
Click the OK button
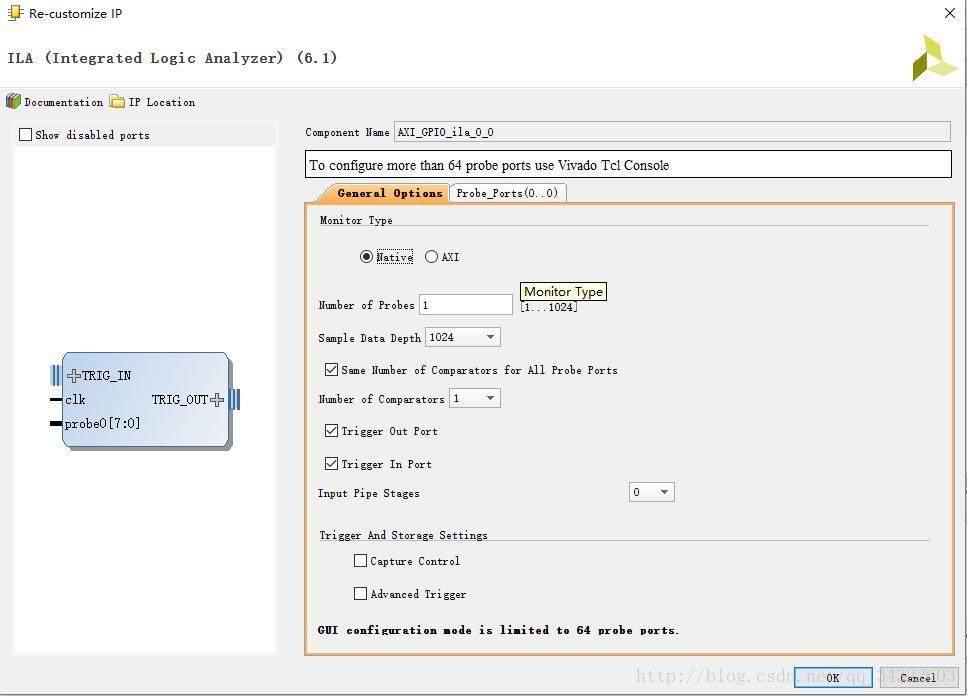click(833, 677)
